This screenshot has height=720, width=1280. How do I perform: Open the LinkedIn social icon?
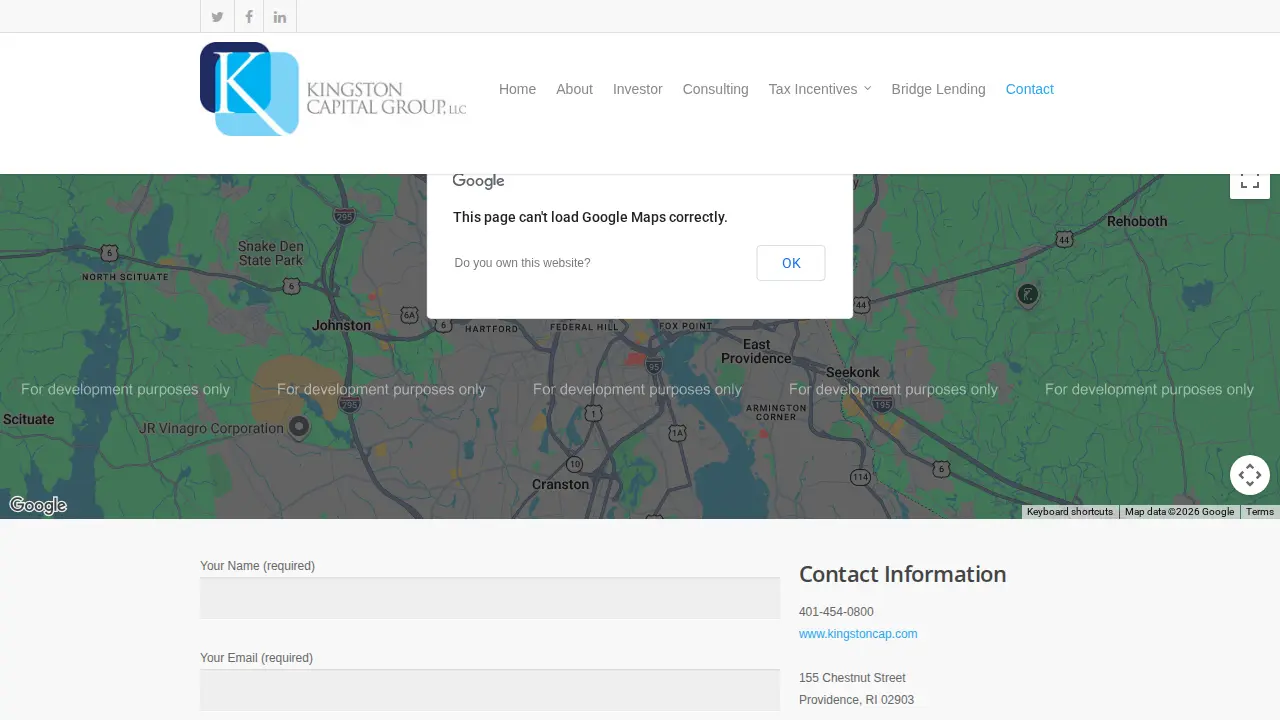point(280,17)
